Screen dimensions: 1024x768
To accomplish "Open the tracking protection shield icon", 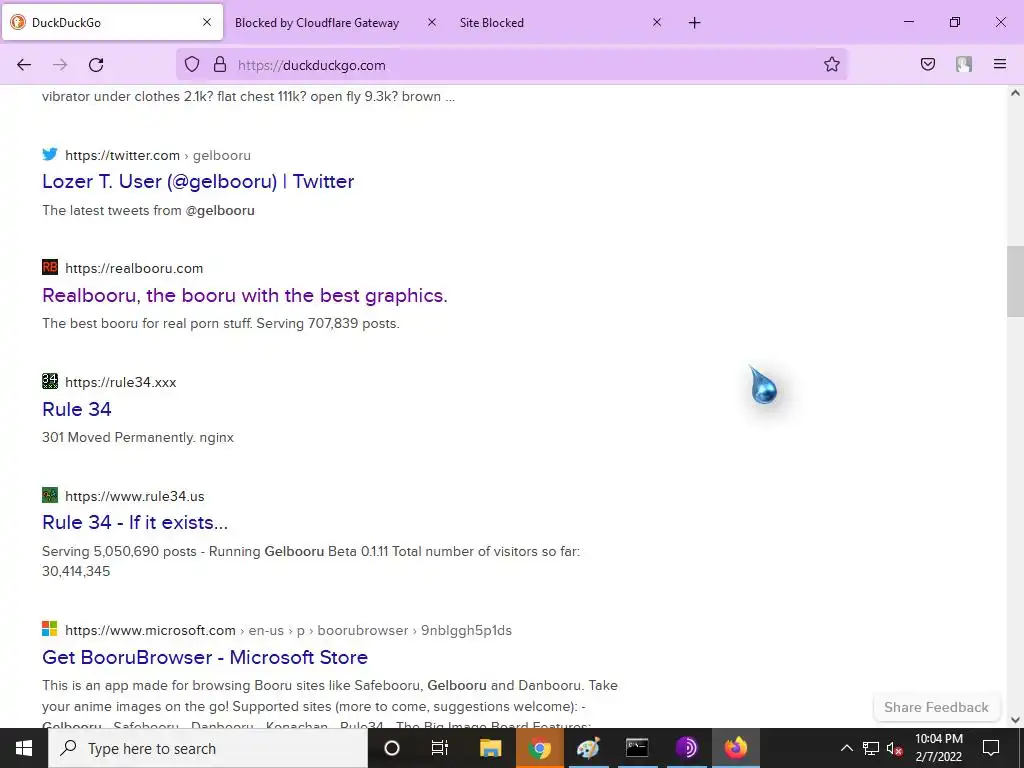I will point(191,64).
